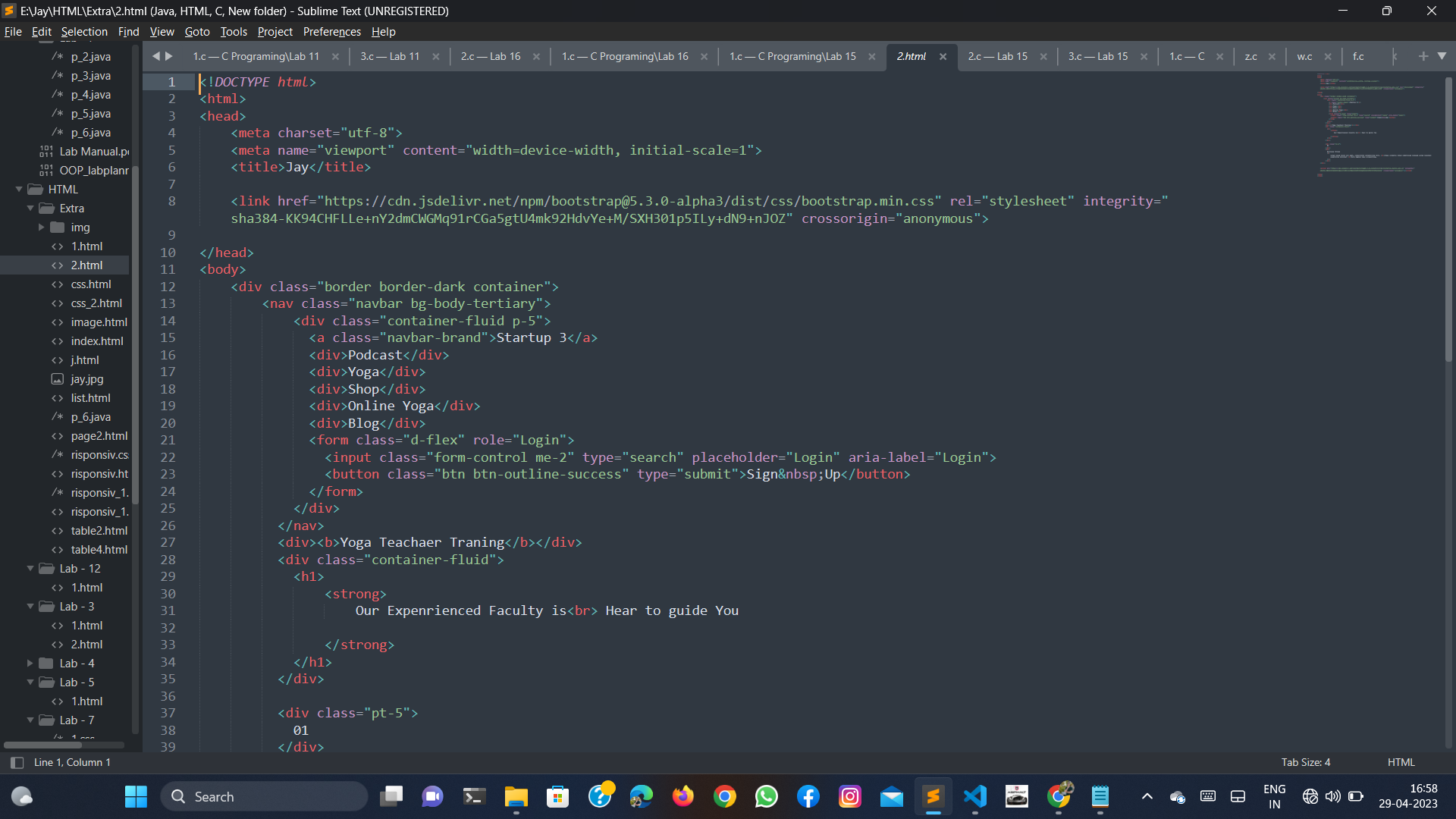The width and height of the screenshot is (1456, 819).
Task: Close the 2.html tab
Action: tap(943, 57)
